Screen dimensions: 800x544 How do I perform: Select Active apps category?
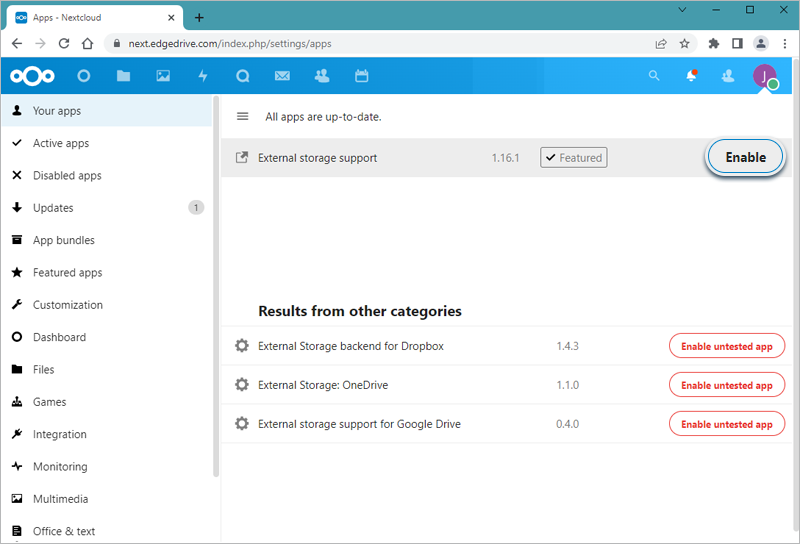[x=107, y=143]
